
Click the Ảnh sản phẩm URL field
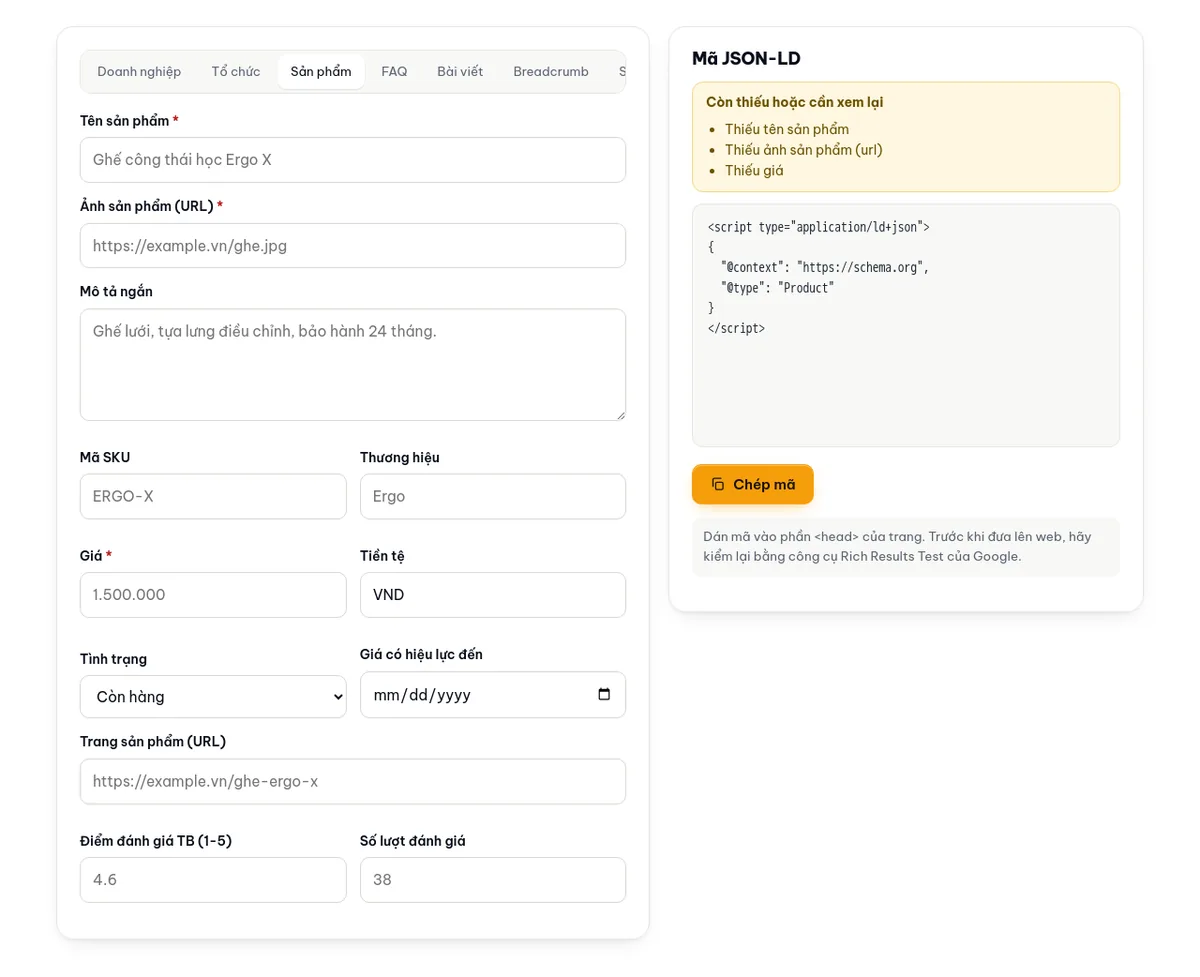click(353, 245)
